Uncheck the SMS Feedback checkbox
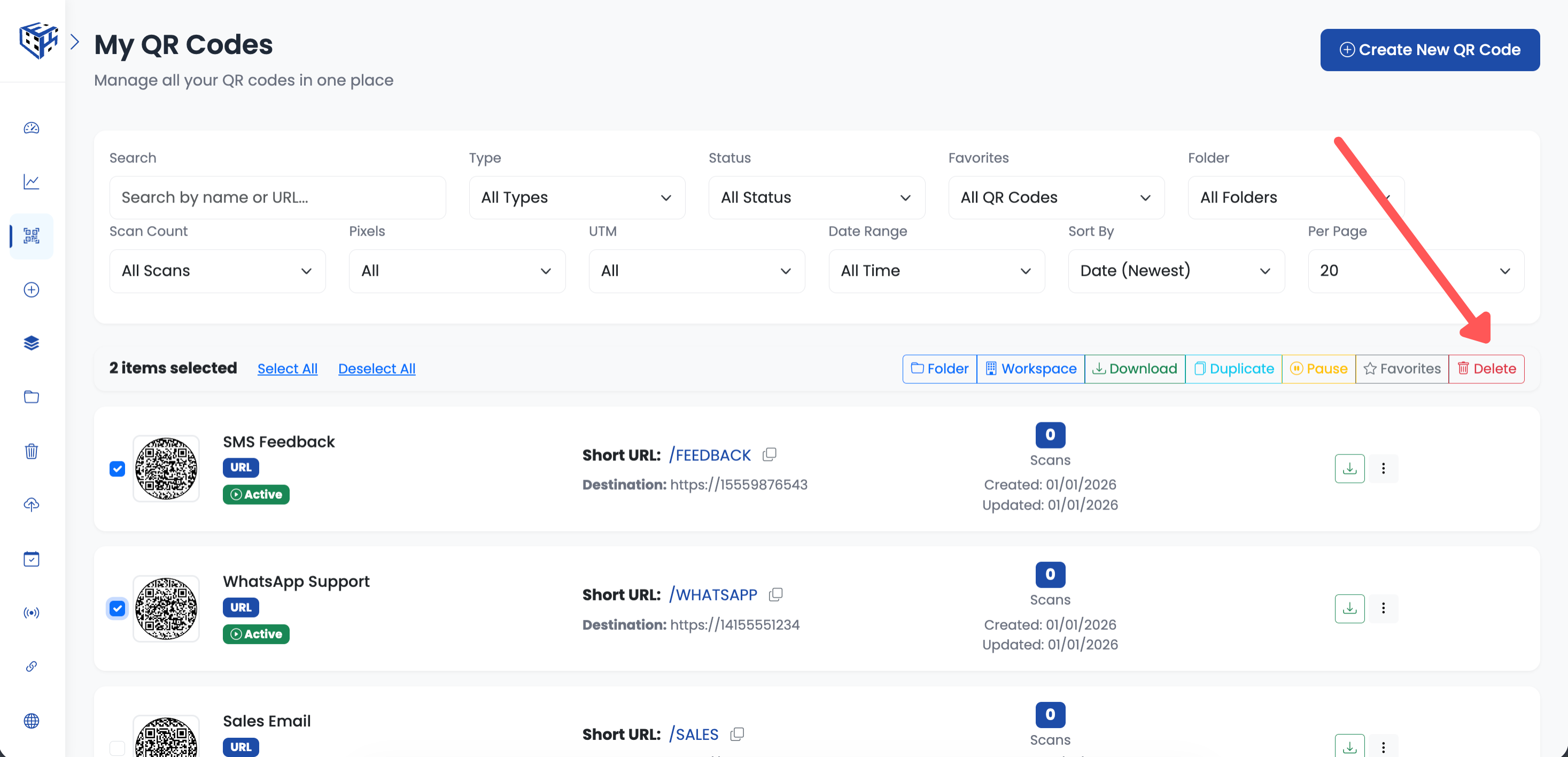Screen dimensions: 1568x757 pos(117,469)
